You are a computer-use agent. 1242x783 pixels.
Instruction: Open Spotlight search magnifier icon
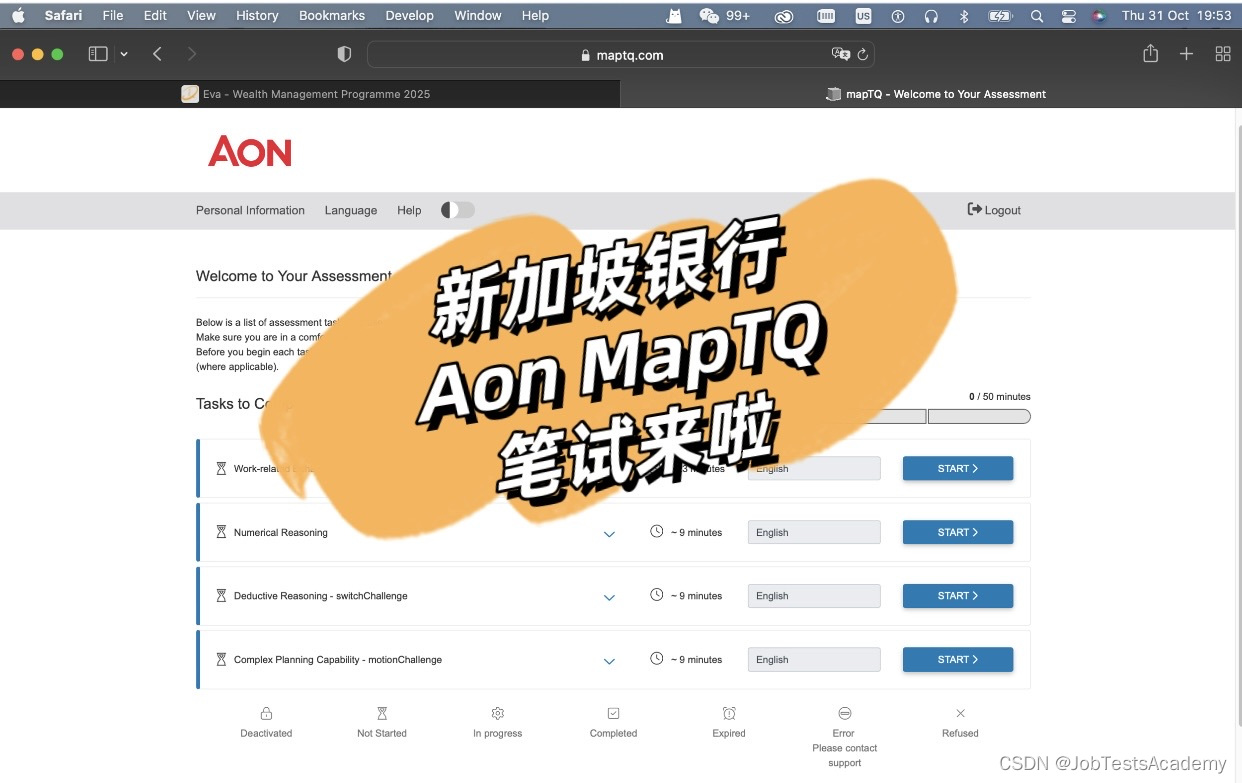[1037, 15]
